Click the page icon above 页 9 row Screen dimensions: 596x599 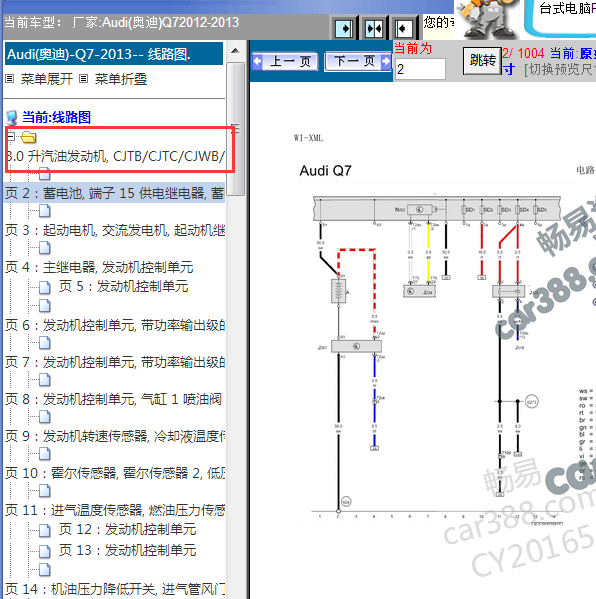click(45, 417)
